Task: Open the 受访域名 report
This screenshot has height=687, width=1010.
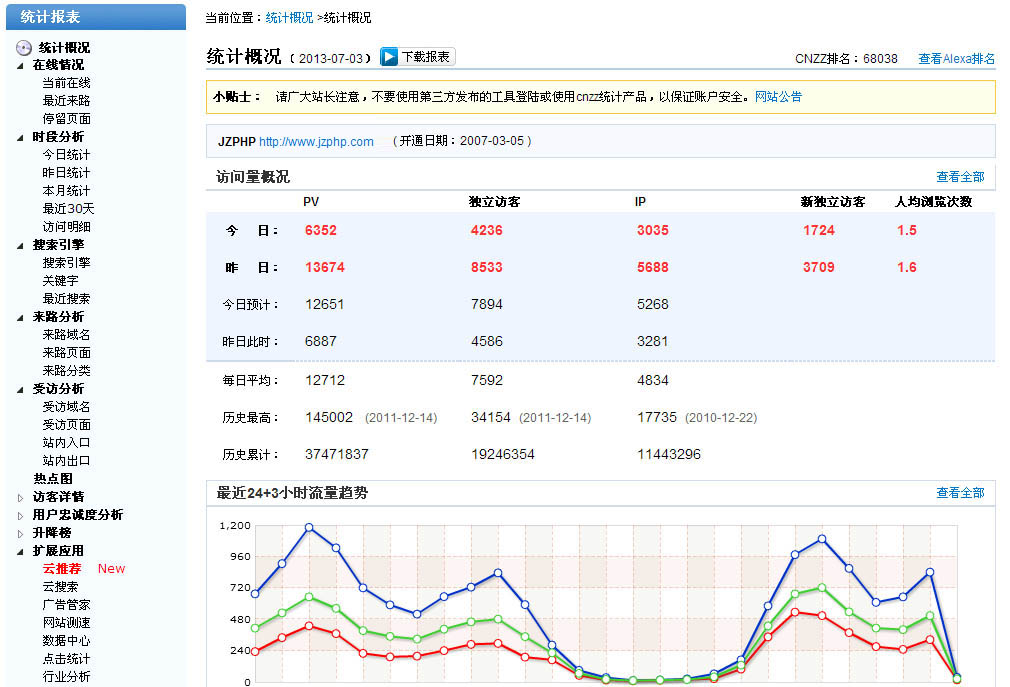Action: pos(66,408)
